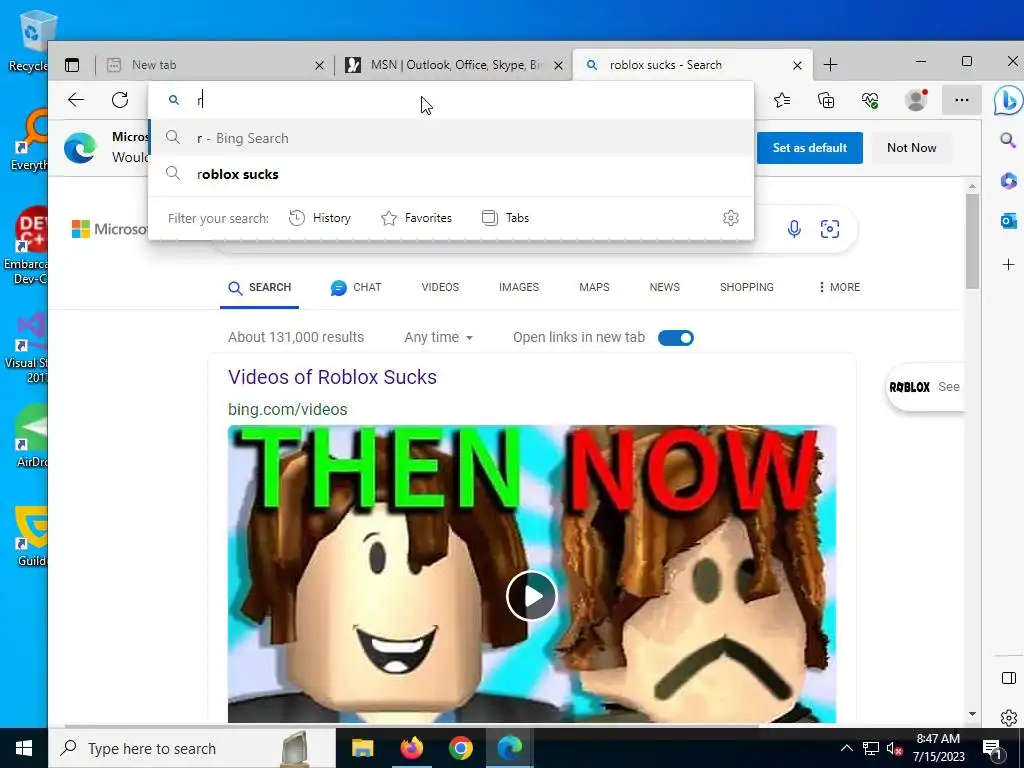Viewport: 1024px width, 768px height.
Task: Open Videos of Roblox Sucks link
Action: point(332,377)
